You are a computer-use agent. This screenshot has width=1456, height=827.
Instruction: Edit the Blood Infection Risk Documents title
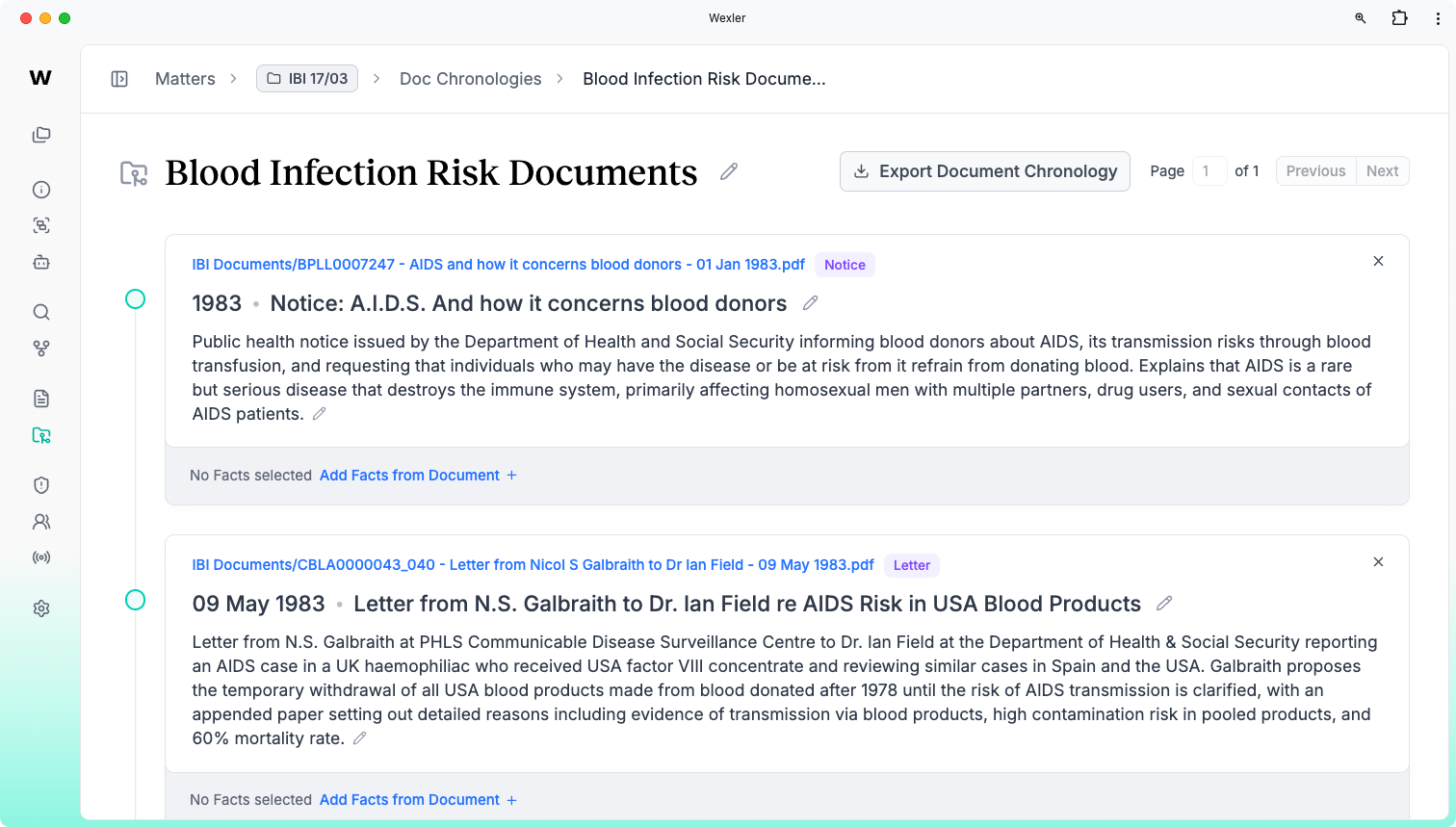pyautogui.click(x=729, y=171)
